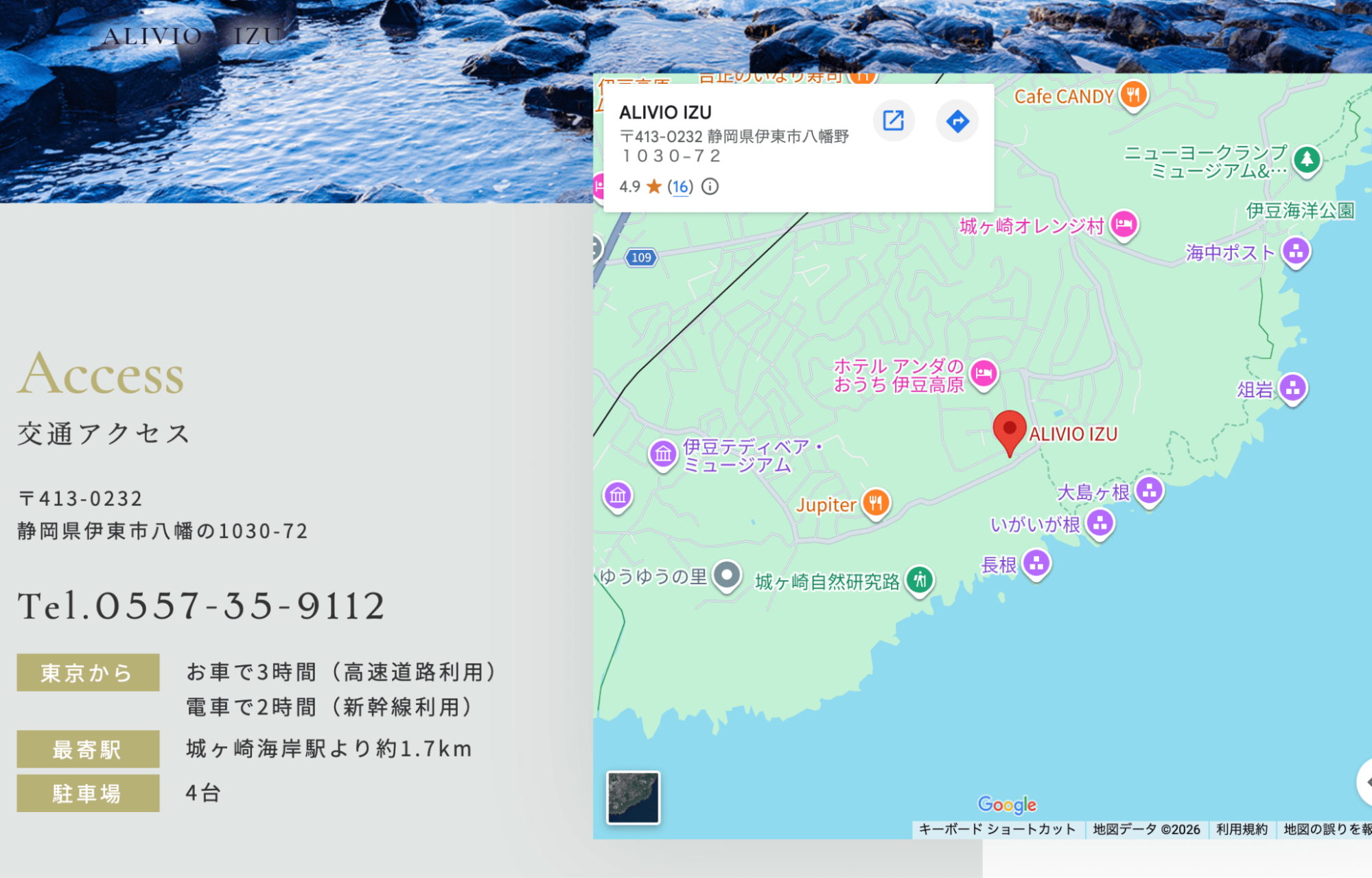Show rating info icon beside reviews
The width and height of the screenshot is (1372, 878).
coord(710,187)
